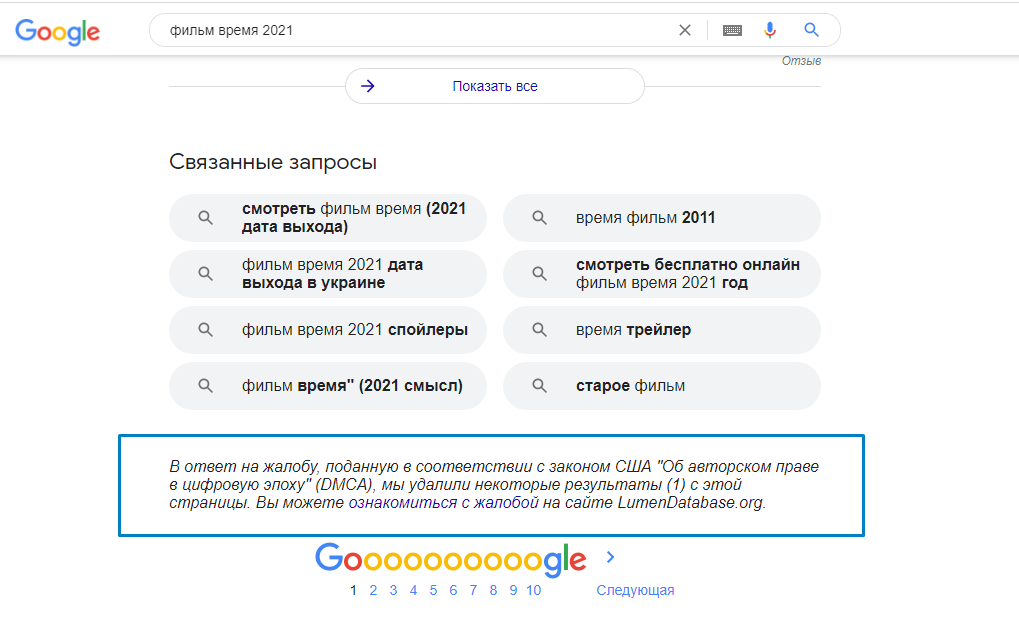Image resolution: width=1019 pixels, height=633 pixels.
Task: Jump to results page 10
Action: (x=533, y=590)
